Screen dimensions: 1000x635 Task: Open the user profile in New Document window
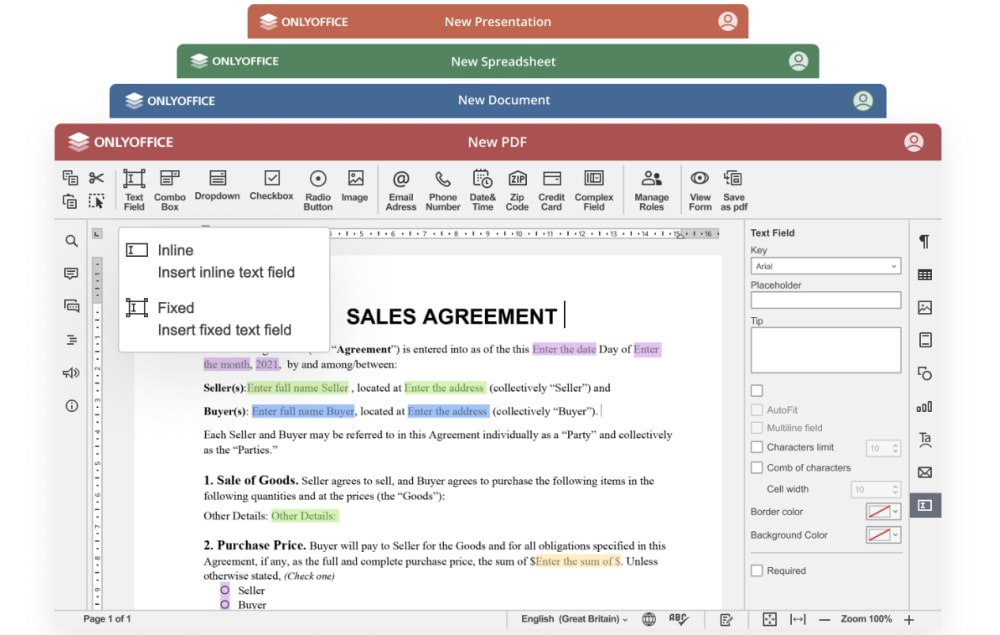tap(863, 101)
